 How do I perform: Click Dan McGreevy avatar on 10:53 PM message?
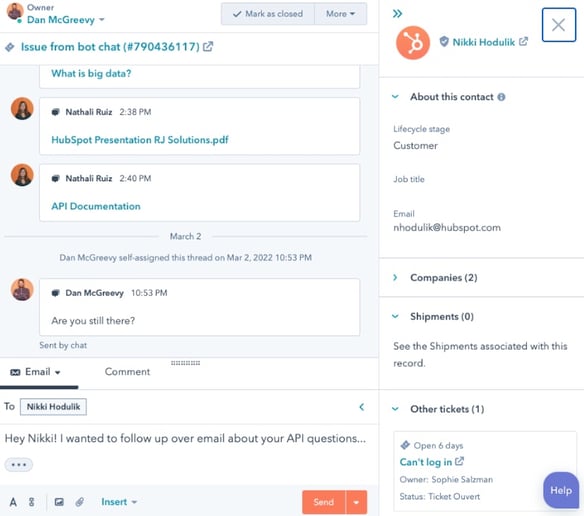pyautogui.click(x=22, y=289)
